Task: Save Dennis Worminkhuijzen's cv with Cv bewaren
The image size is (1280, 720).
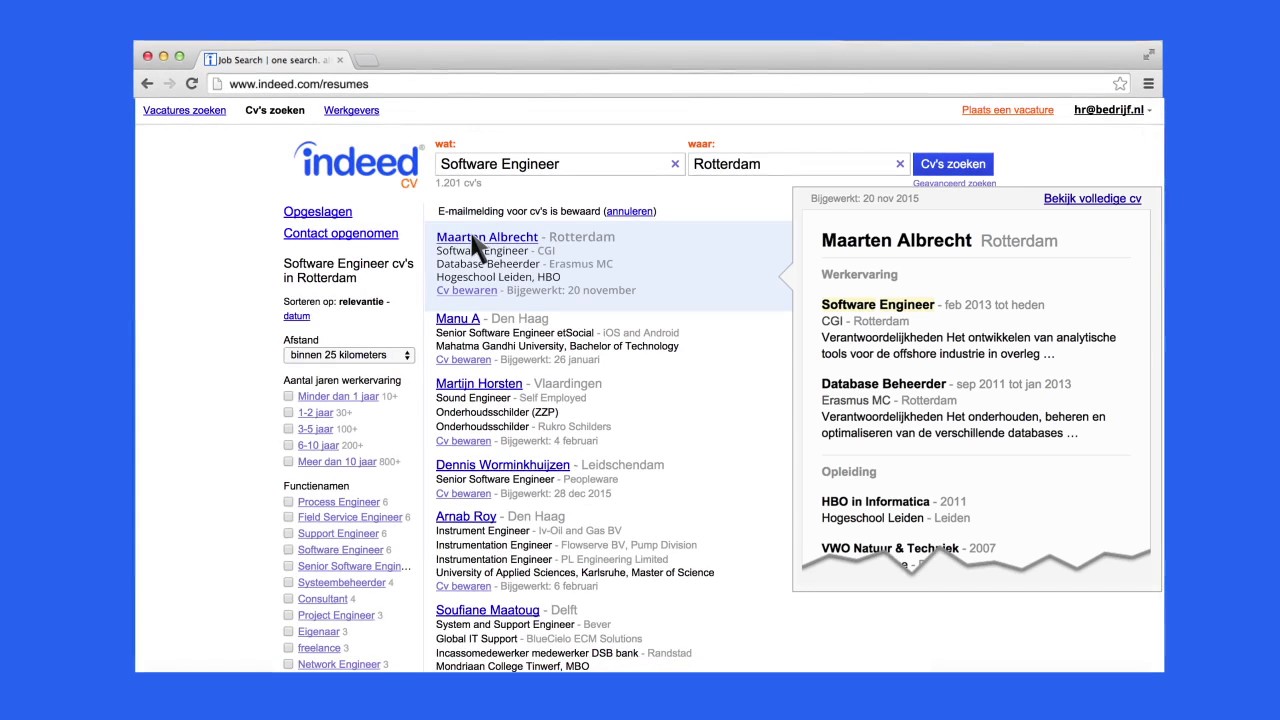Action: [x=463, y=493]
